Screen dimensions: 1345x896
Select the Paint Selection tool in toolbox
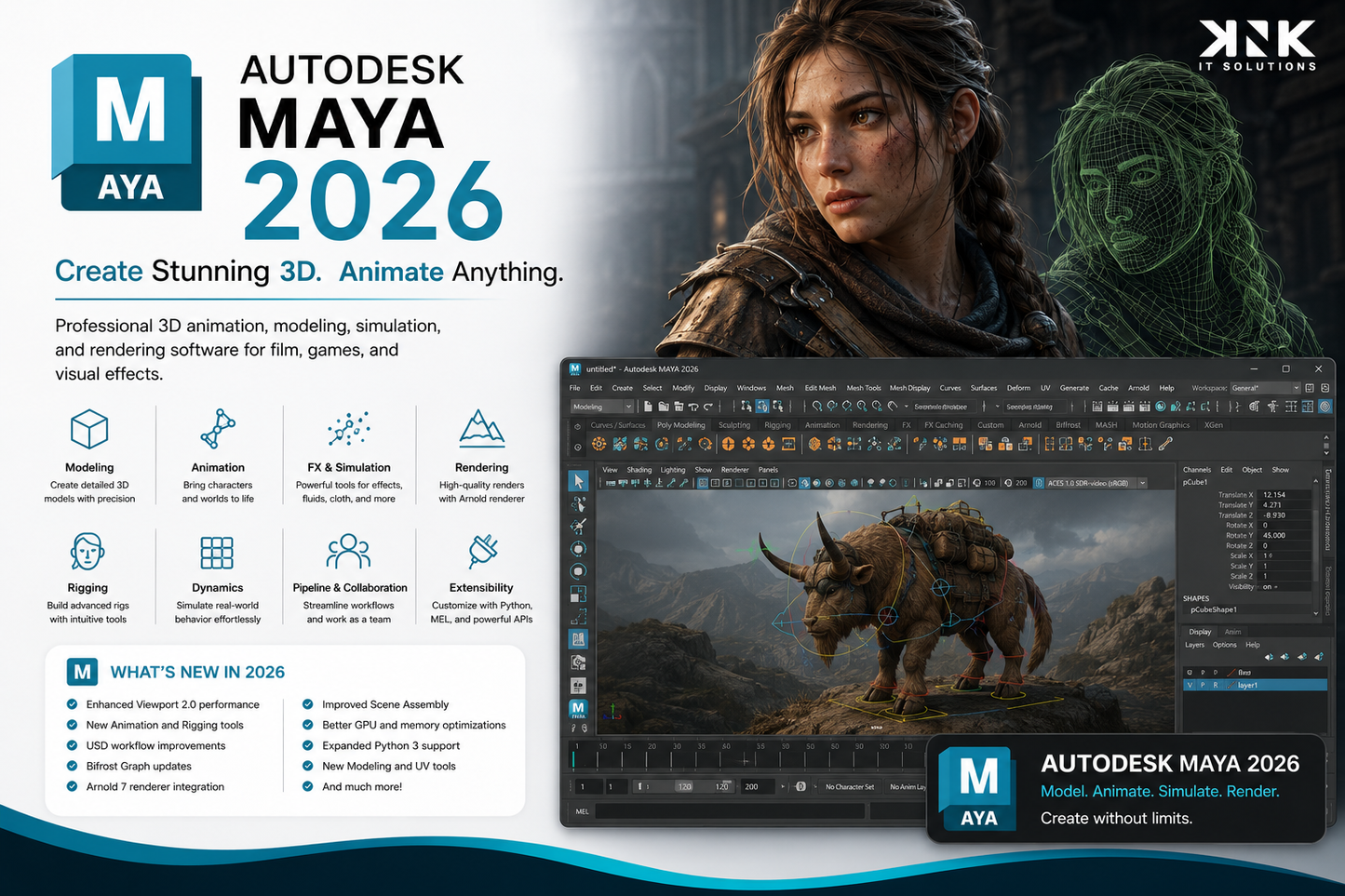point(578,527)
